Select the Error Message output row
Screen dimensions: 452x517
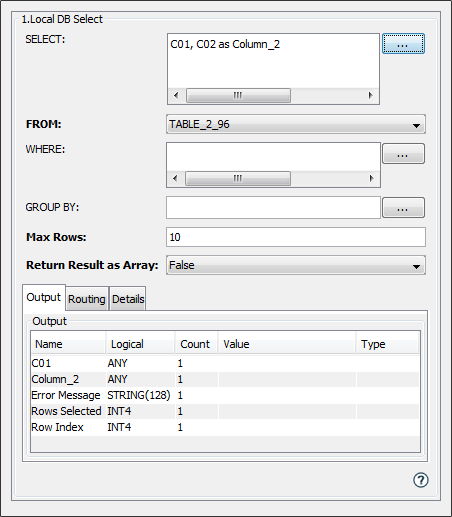[225, 395]
